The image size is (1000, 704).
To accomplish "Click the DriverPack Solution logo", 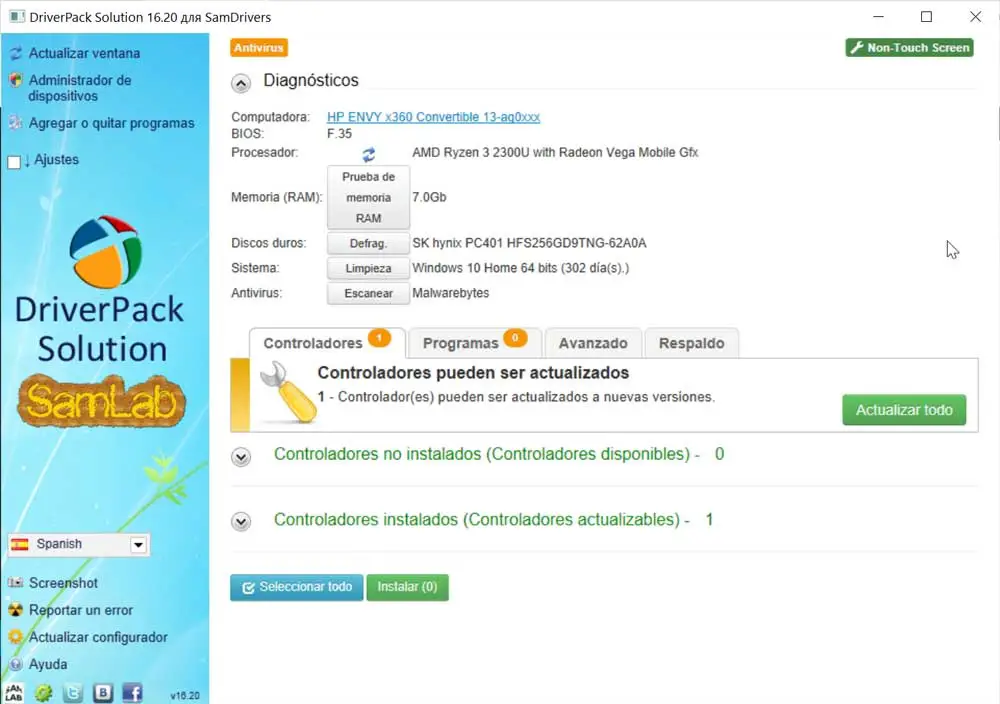I will (x=105, y=252).
